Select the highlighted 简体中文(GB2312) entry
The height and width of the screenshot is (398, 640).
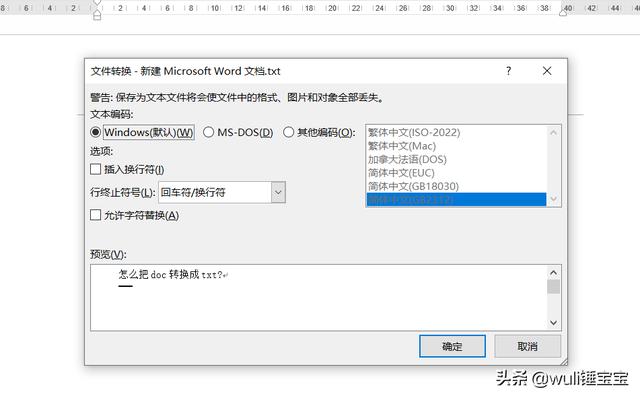tap(456, 200)
